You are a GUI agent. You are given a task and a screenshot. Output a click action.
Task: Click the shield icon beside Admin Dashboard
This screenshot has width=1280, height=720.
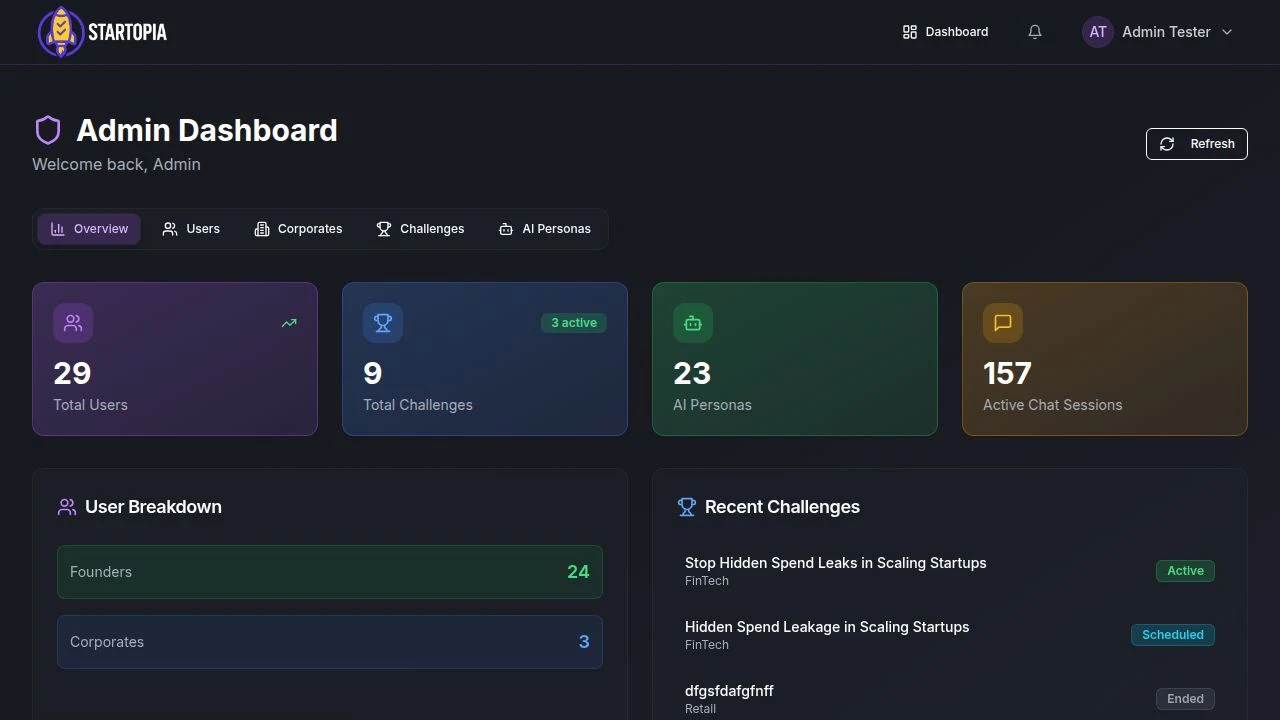point(48,130)
